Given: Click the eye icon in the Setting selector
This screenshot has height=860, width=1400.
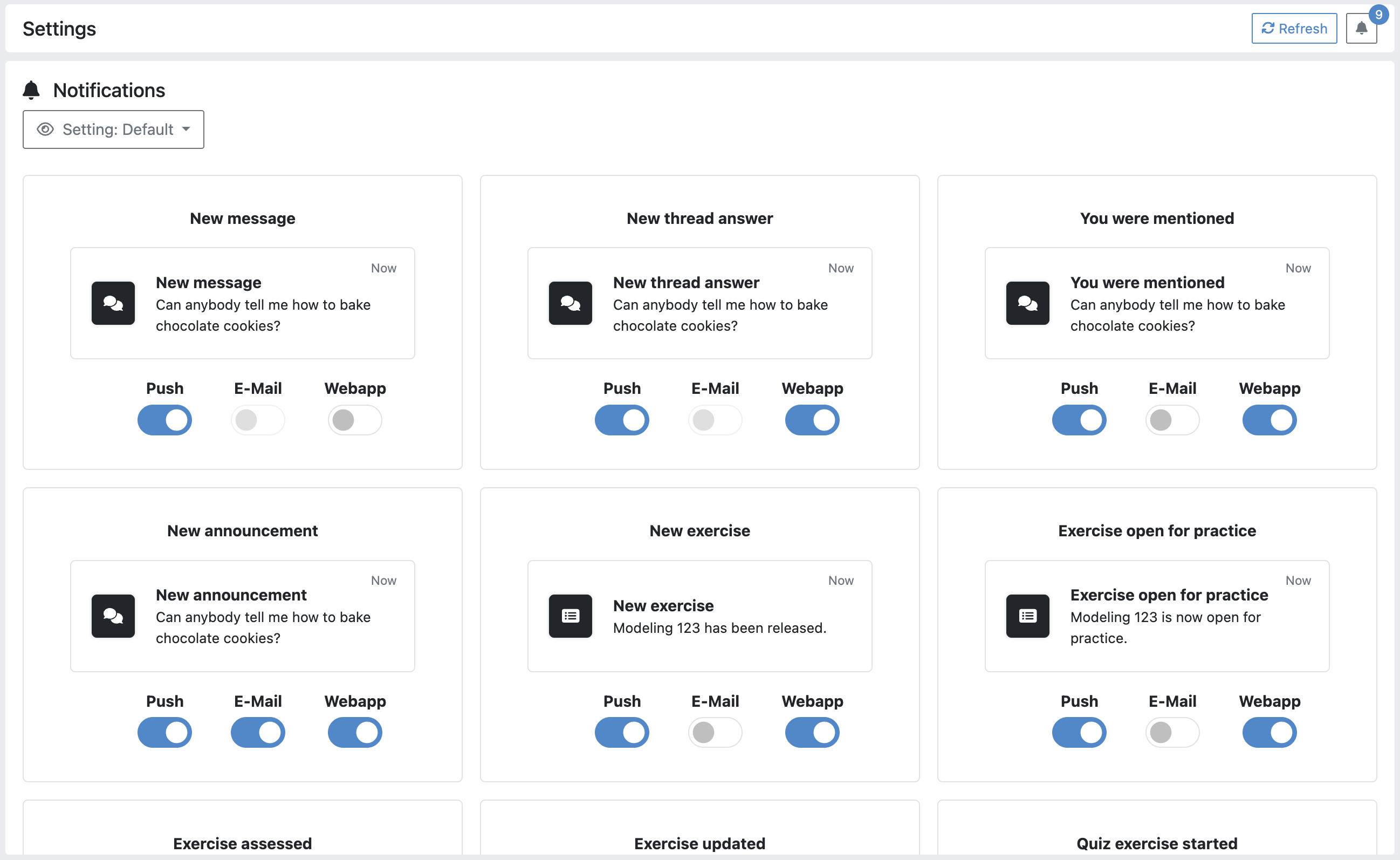Looking at the screenshot, I should pos(45,129).
